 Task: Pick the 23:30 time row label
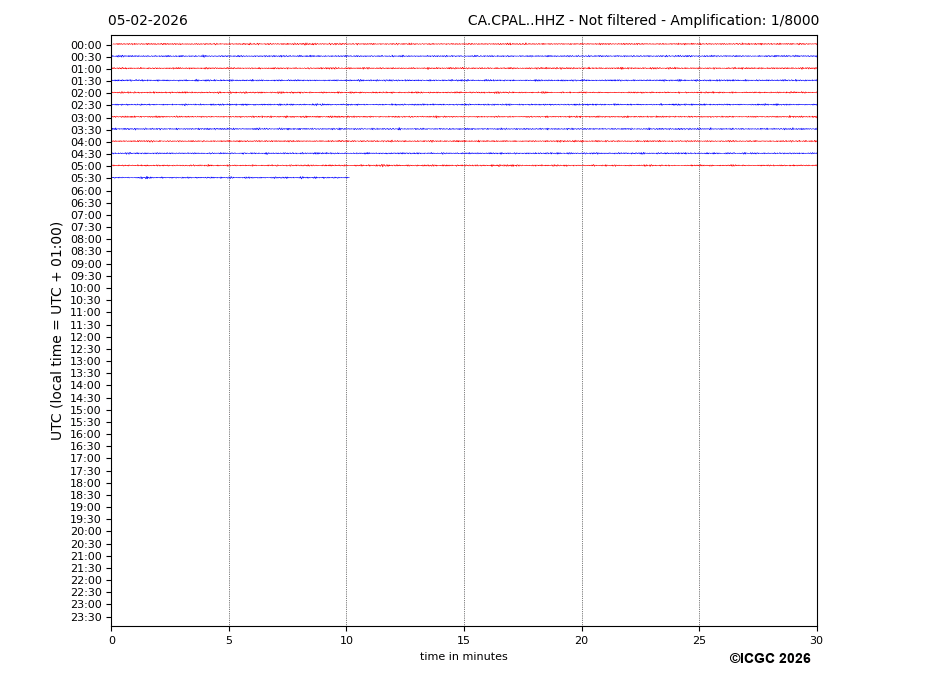click(86, 617)
